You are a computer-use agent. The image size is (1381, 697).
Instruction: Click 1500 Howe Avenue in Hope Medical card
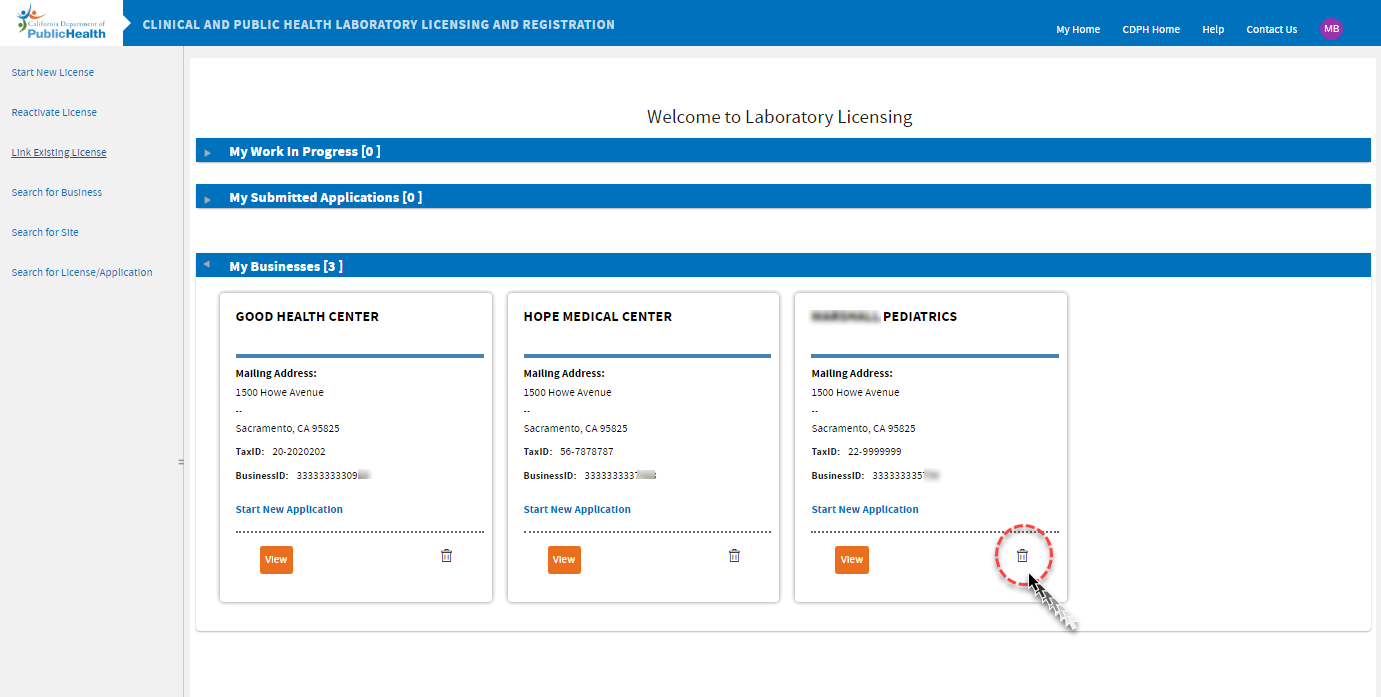(x=568, y=393)
